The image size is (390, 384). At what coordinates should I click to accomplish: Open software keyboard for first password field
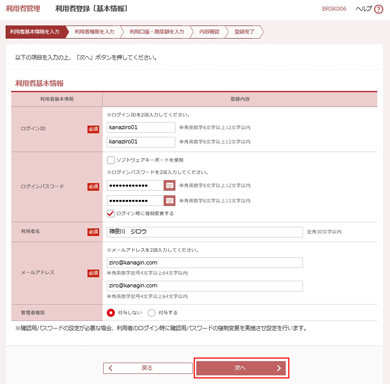pos(170,186)
